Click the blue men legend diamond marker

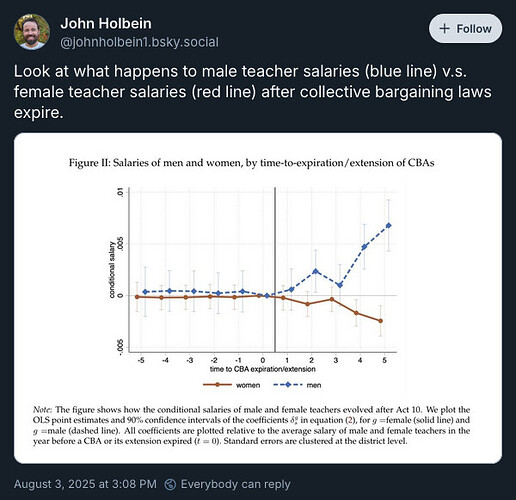pyautogui.click(x=288, y=385)
